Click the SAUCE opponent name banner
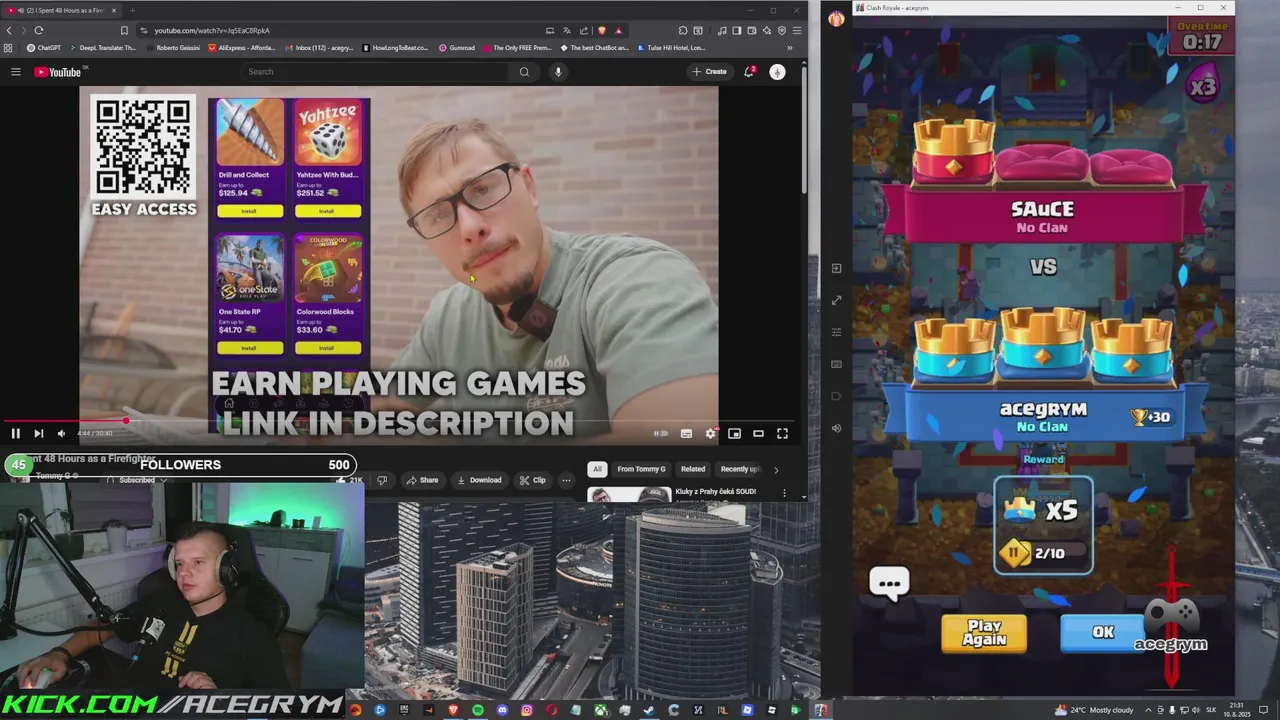Screen dimensions: 1280x720 coord(1043,215)
